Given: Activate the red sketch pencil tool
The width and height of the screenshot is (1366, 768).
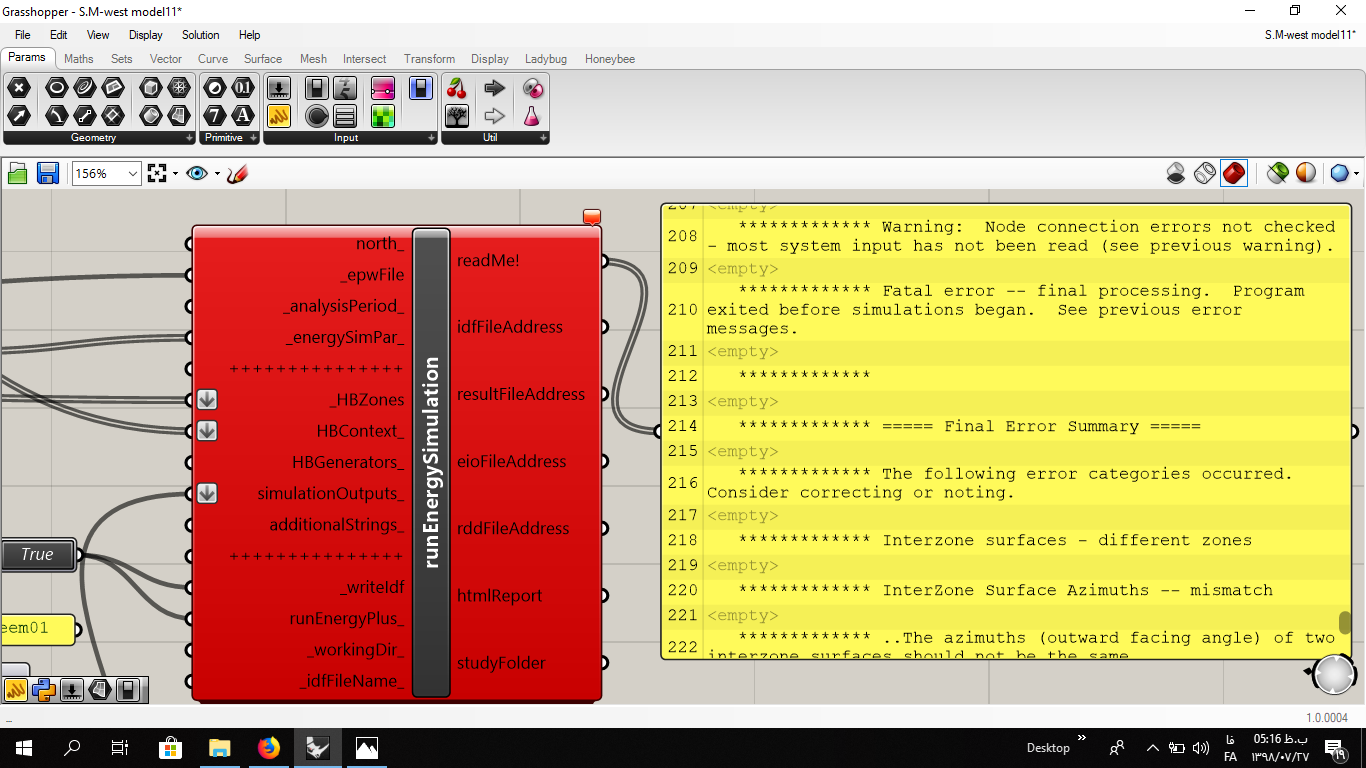Looking at the screenshot, I should [x=237, y=174].
